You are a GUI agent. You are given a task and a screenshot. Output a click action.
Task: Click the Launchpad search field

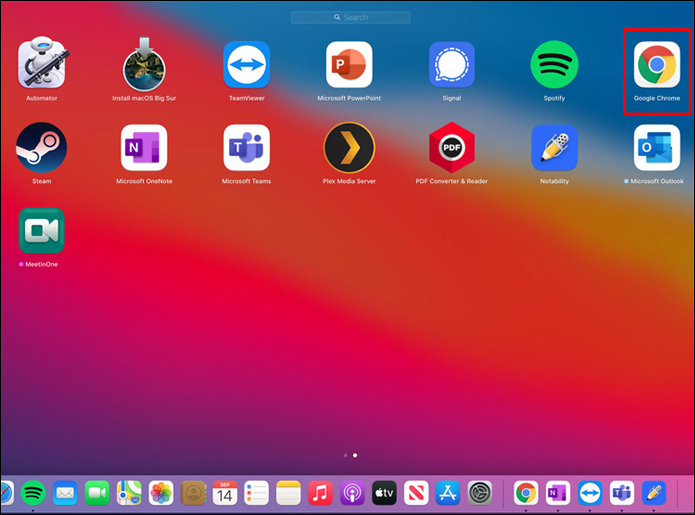pos(350,18)
